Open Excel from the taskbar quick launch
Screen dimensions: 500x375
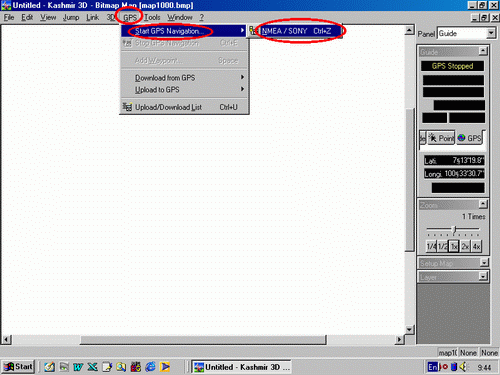[x=92, y=367]
